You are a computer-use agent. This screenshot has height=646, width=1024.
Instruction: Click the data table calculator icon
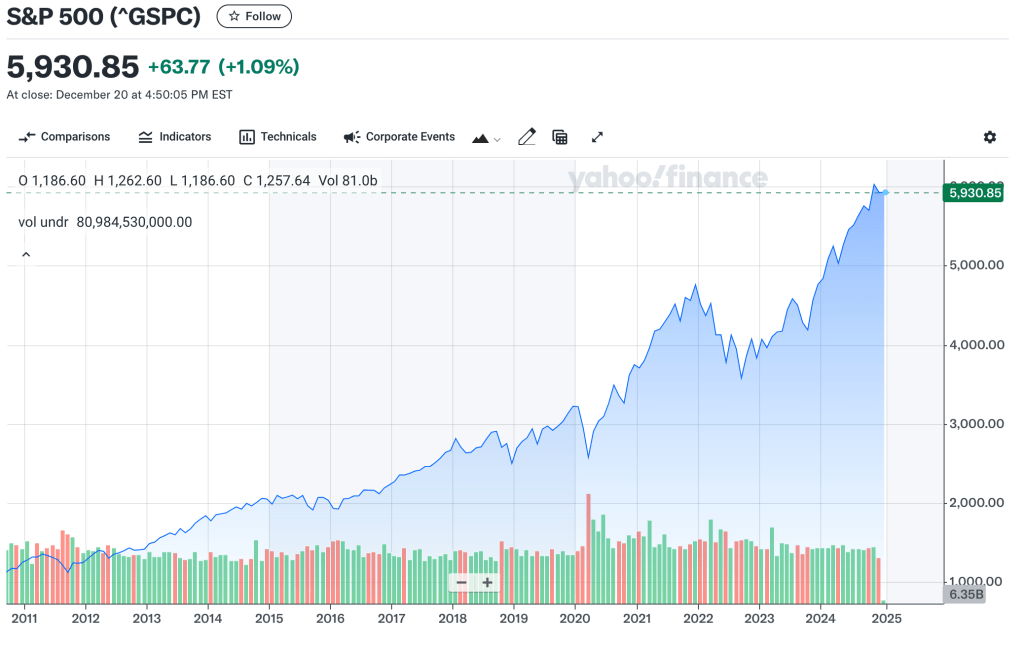coord(560,137)
